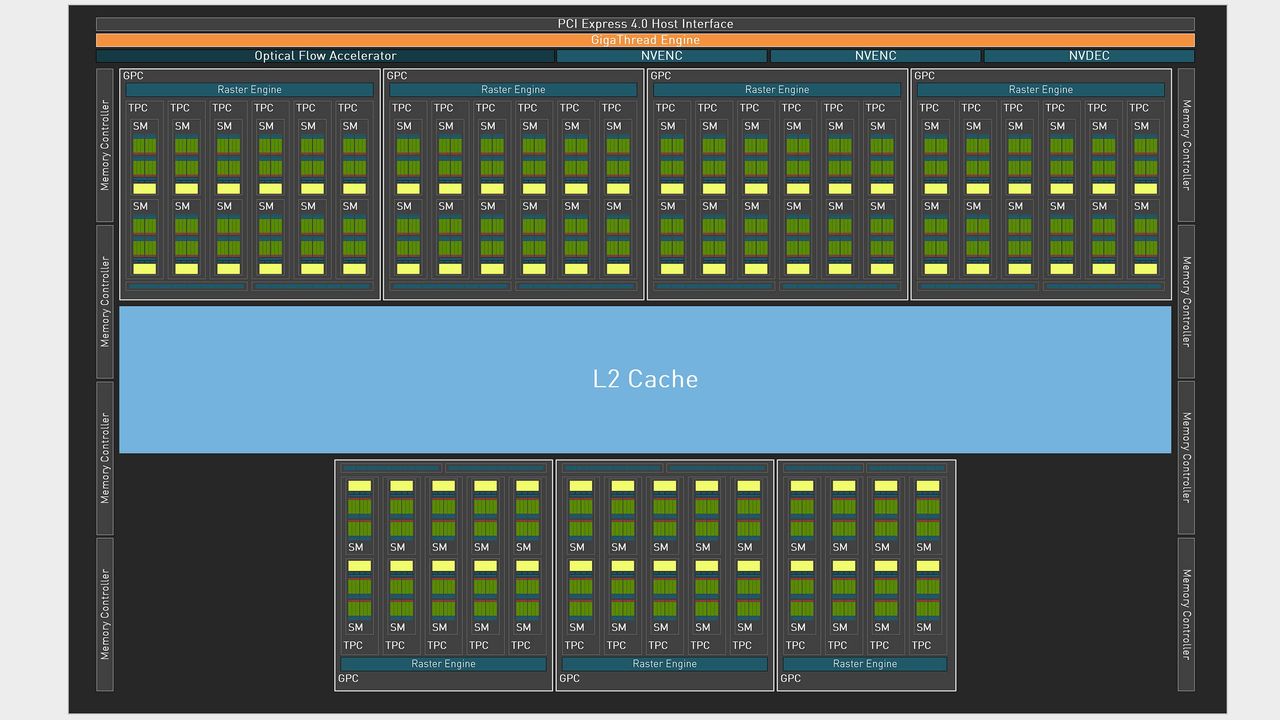
Task: Click the PCI Express 4.0 Host Interface bar
Action: (645, 24)
